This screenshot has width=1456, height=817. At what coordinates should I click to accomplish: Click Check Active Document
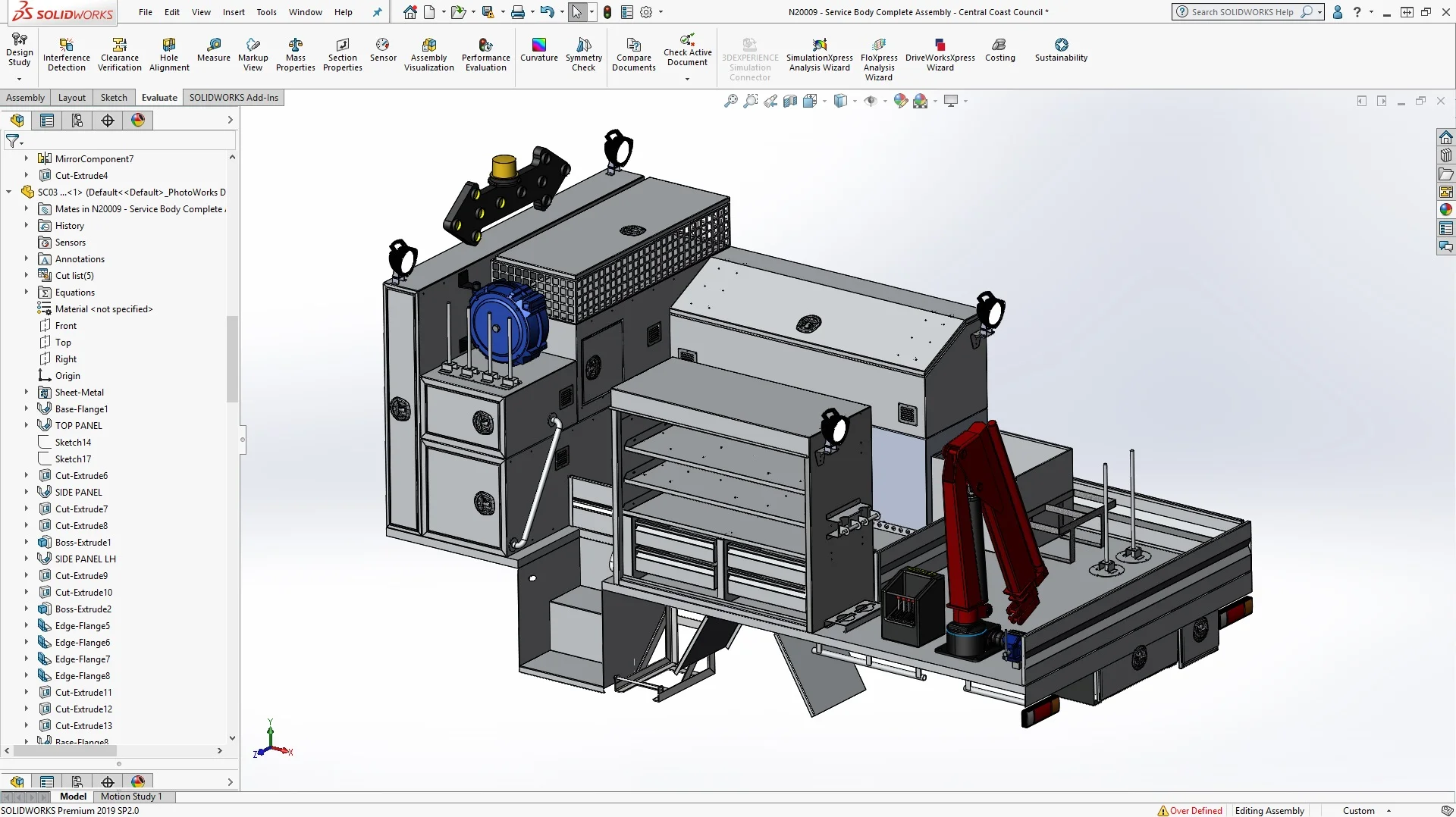688,50
